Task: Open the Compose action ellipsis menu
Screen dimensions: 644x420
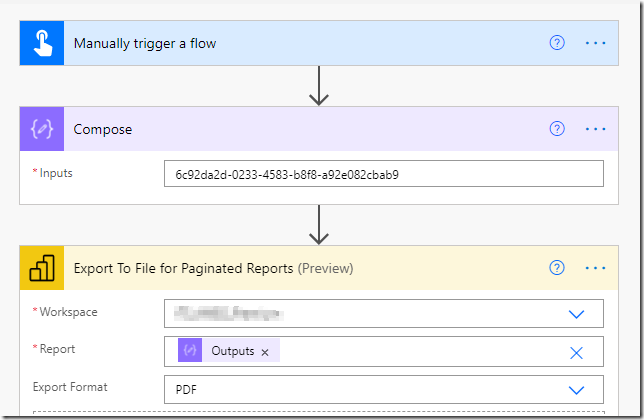Action: [x=596, y=129]
